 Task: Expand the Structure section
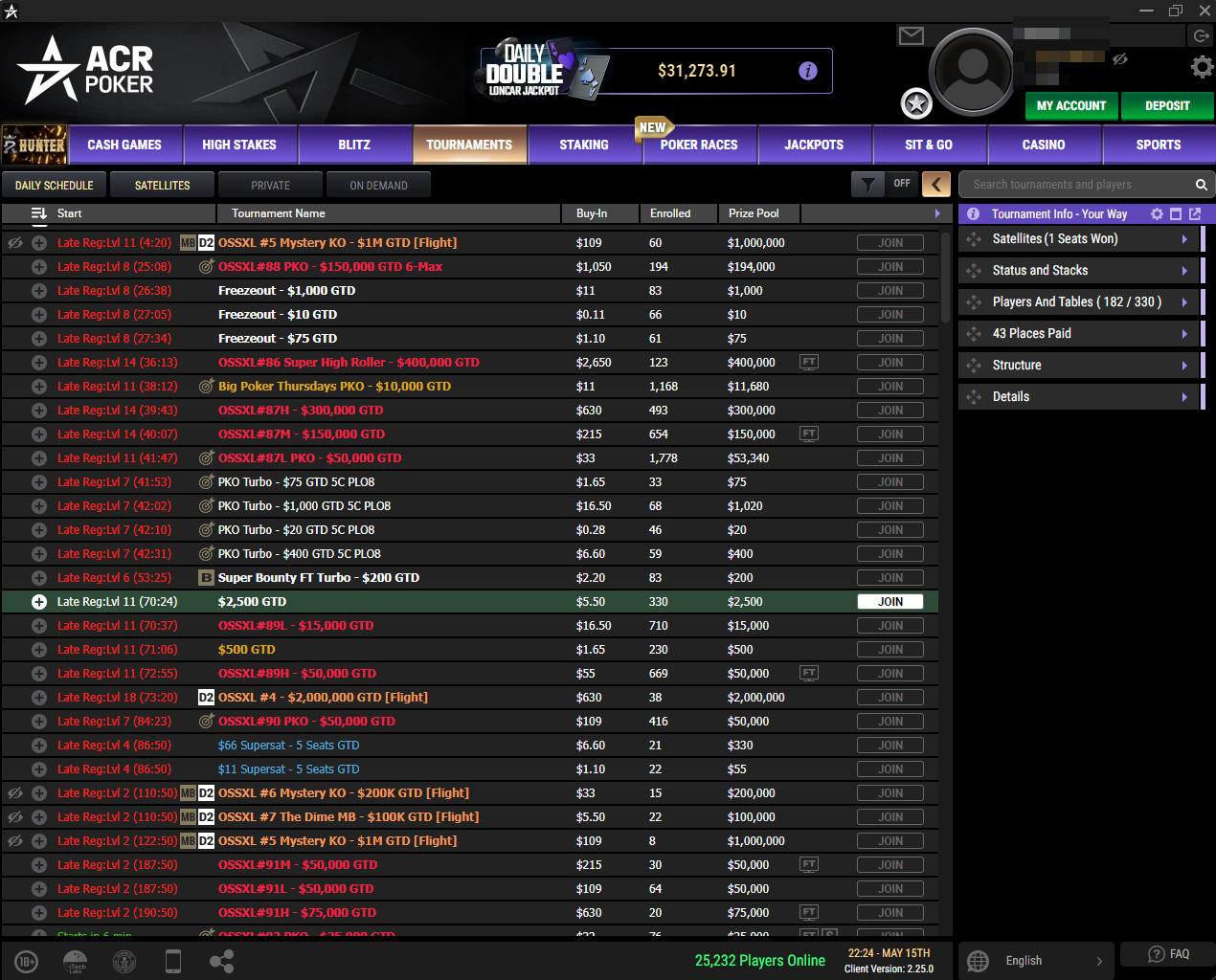[x=1080, y=366]
